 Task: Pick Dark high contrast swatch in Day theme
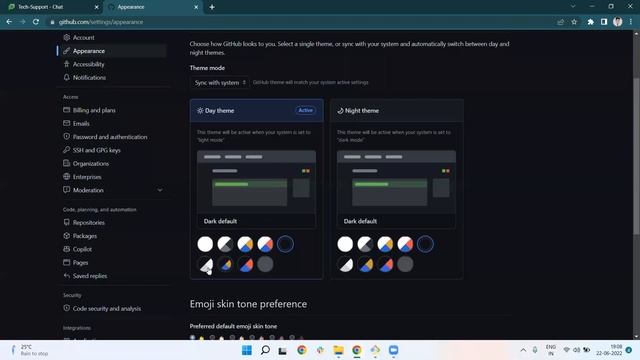click(205, 264)
